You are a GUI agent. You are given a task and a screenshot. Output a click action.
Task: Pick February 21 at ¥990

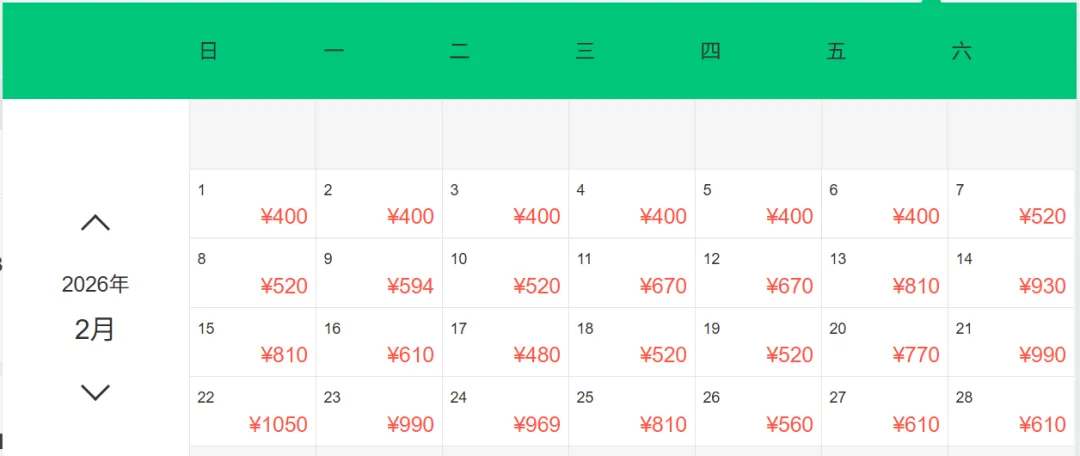click(x=1011, y=342)
